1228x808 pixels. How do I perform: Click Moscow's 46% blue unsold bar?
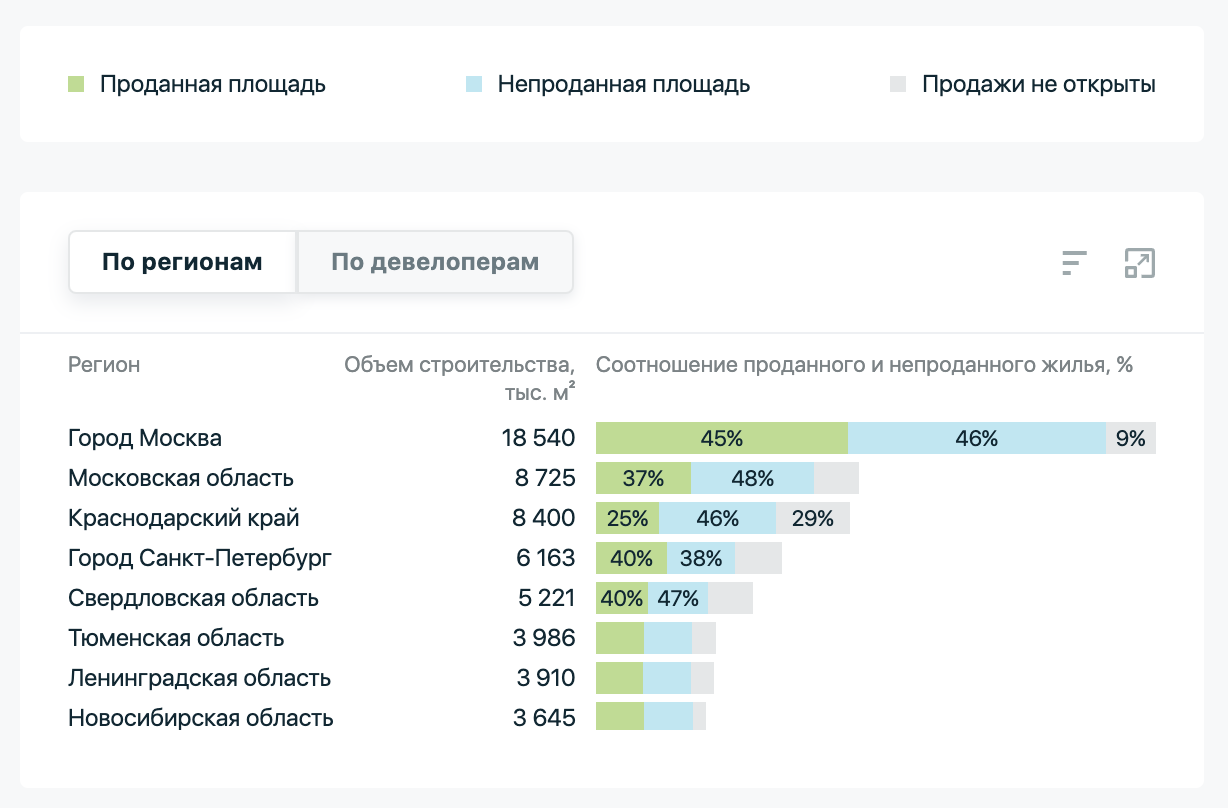pos(976,438)
